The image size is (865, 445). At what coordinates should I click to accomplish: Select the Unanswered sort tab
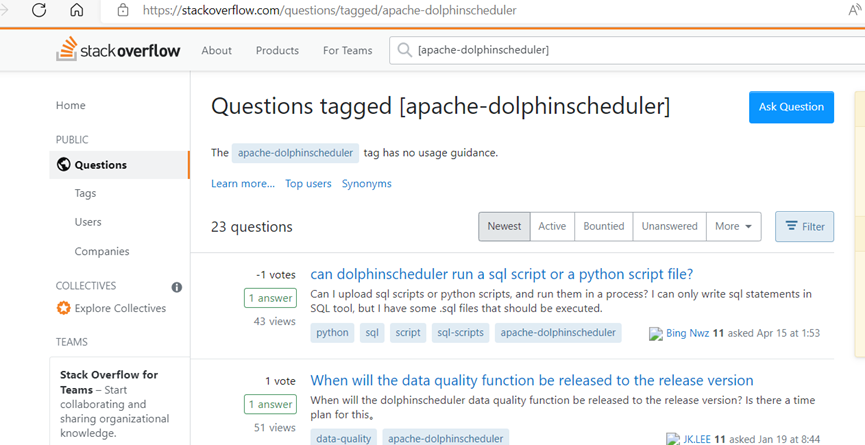670,226
